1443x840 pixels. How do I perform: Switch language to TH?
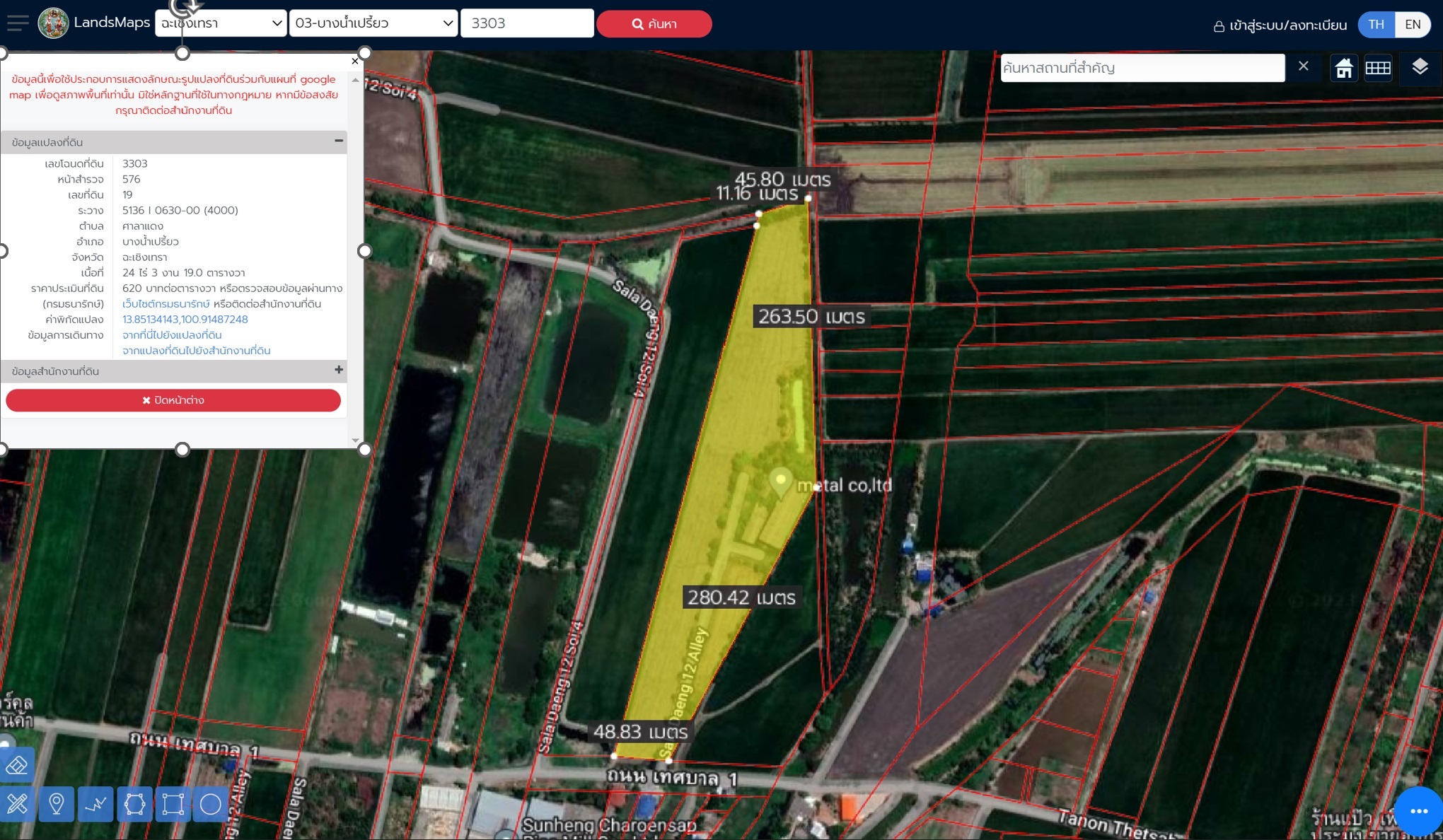[x=1376, y=25]
